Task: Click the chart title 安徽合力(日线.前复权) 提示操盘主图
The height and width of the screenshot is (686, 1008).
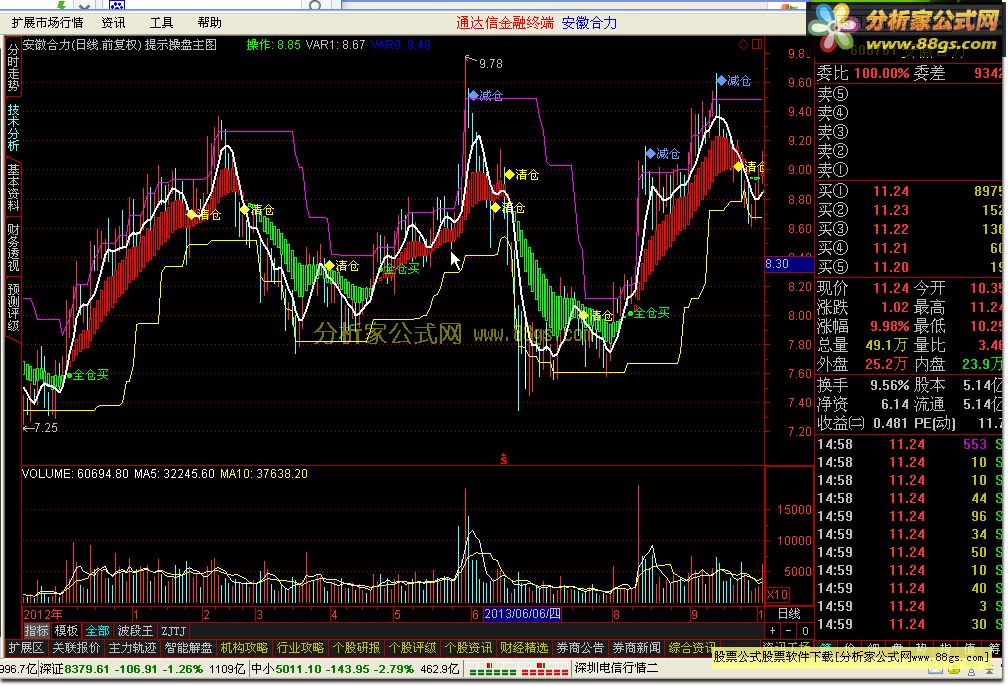Action: click(x=120, y=44)
